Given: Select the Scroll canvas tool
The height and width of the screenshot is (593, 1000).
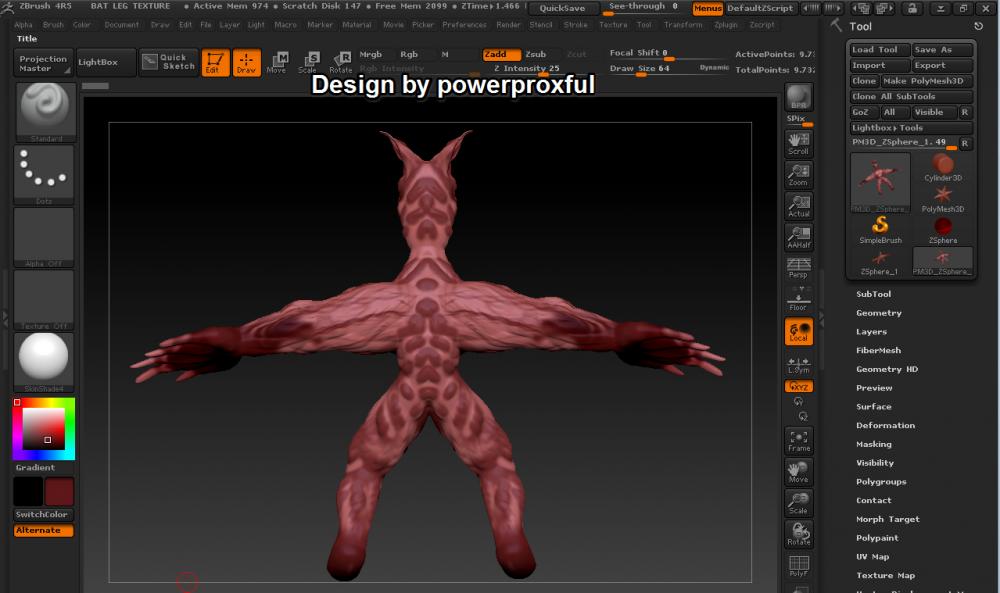Looking at the screenshot, I should pos(798,144).
